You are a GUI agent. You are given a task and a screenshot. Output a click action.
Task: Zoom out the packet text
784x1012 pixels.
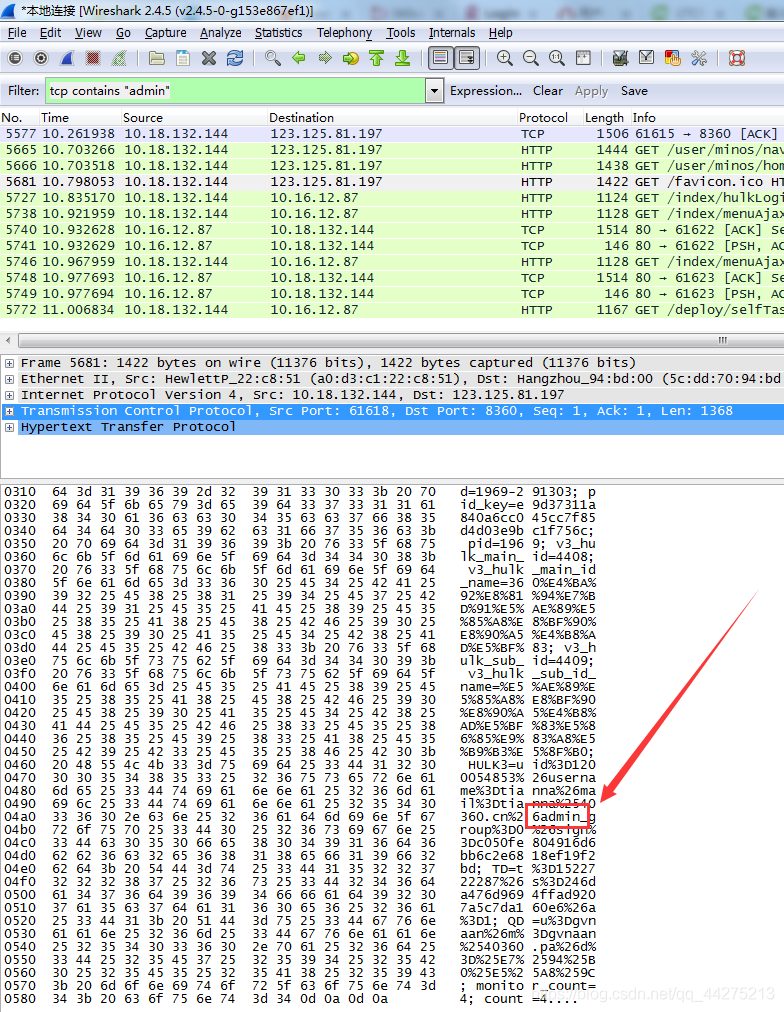pyautogui.click(x=530, y=58)
